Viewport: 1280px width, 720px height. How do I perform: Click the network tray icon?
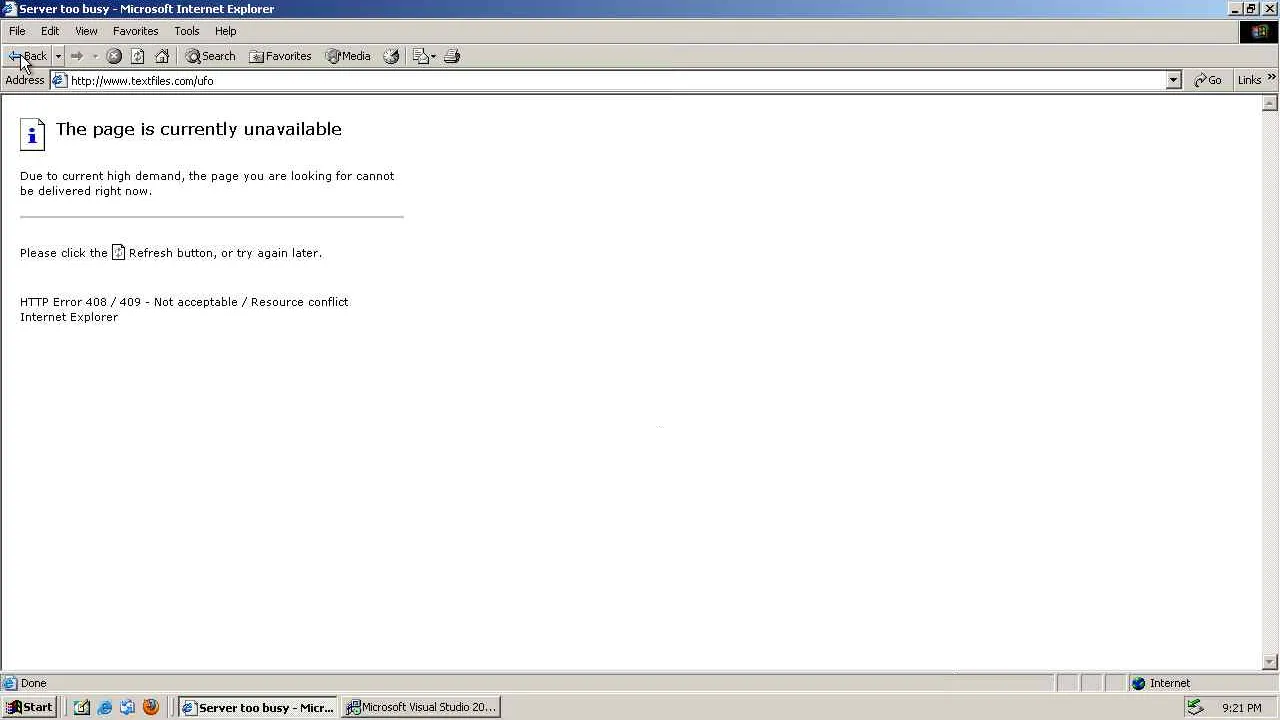(x=1194, y=707)
